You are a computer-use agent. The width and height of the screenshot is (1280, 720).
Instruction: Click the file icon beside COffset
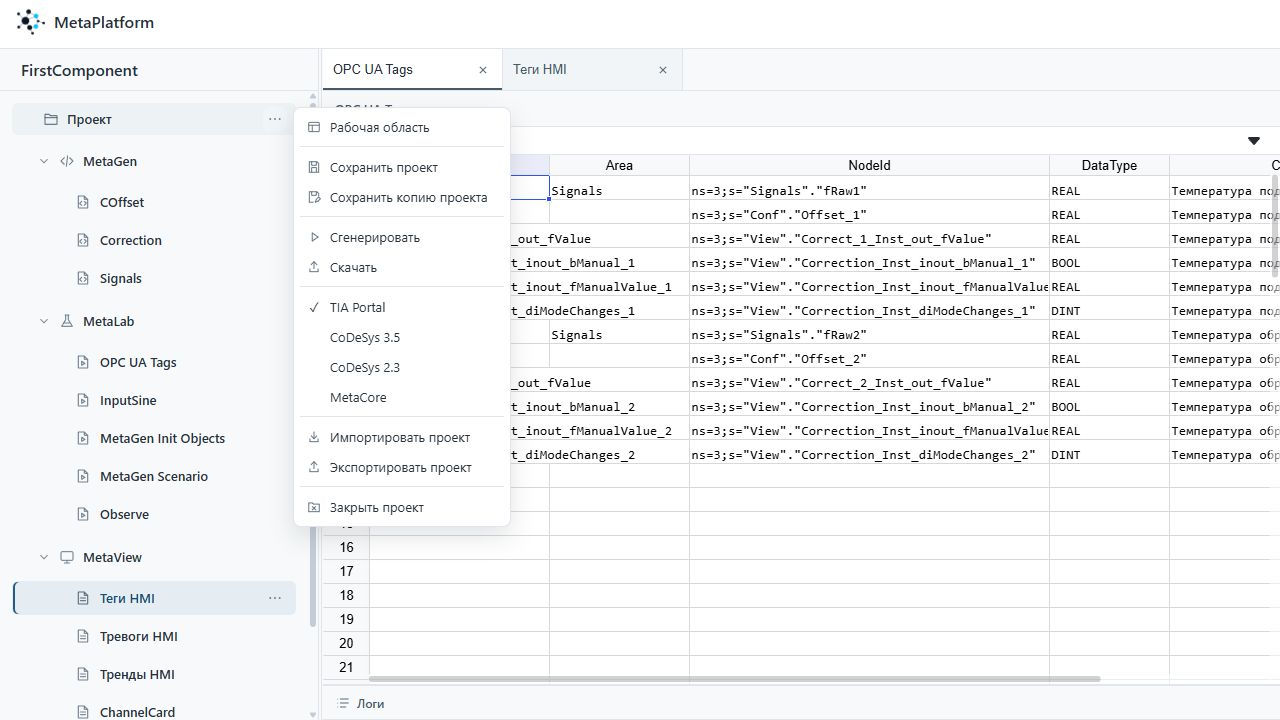(x=84, y=202)
